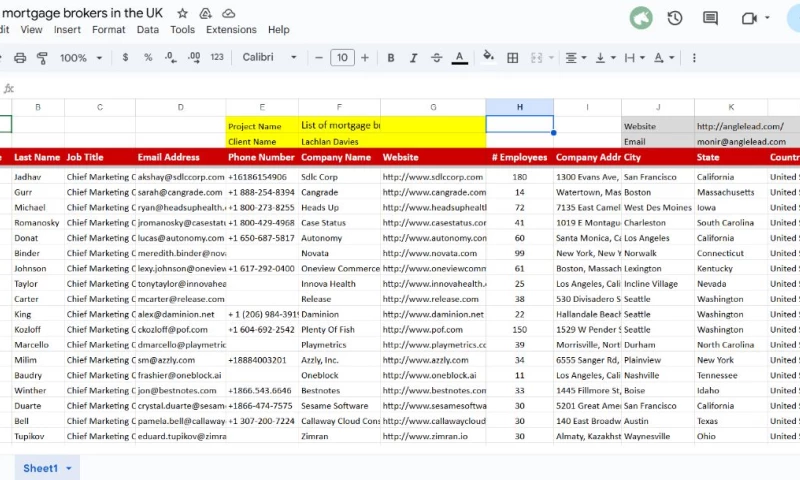Open the Extensions menu
Viewport: 800px width, 480px height.
click(231, 30)
